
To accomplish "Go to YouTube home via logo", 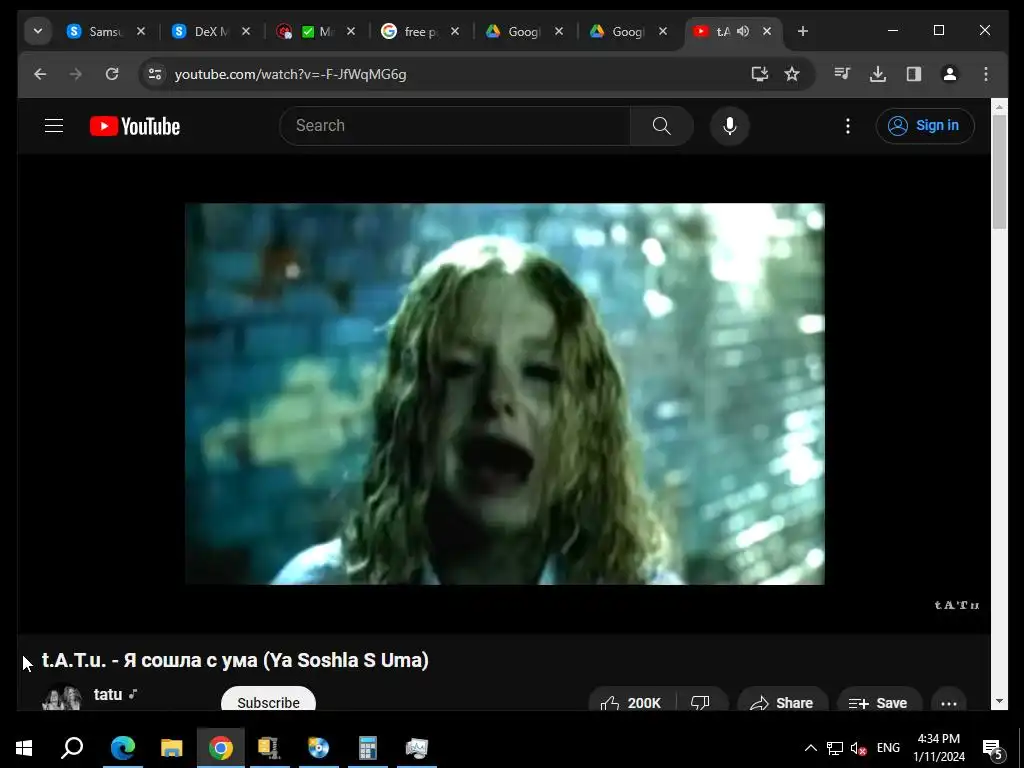I will [x=135, y=126].
